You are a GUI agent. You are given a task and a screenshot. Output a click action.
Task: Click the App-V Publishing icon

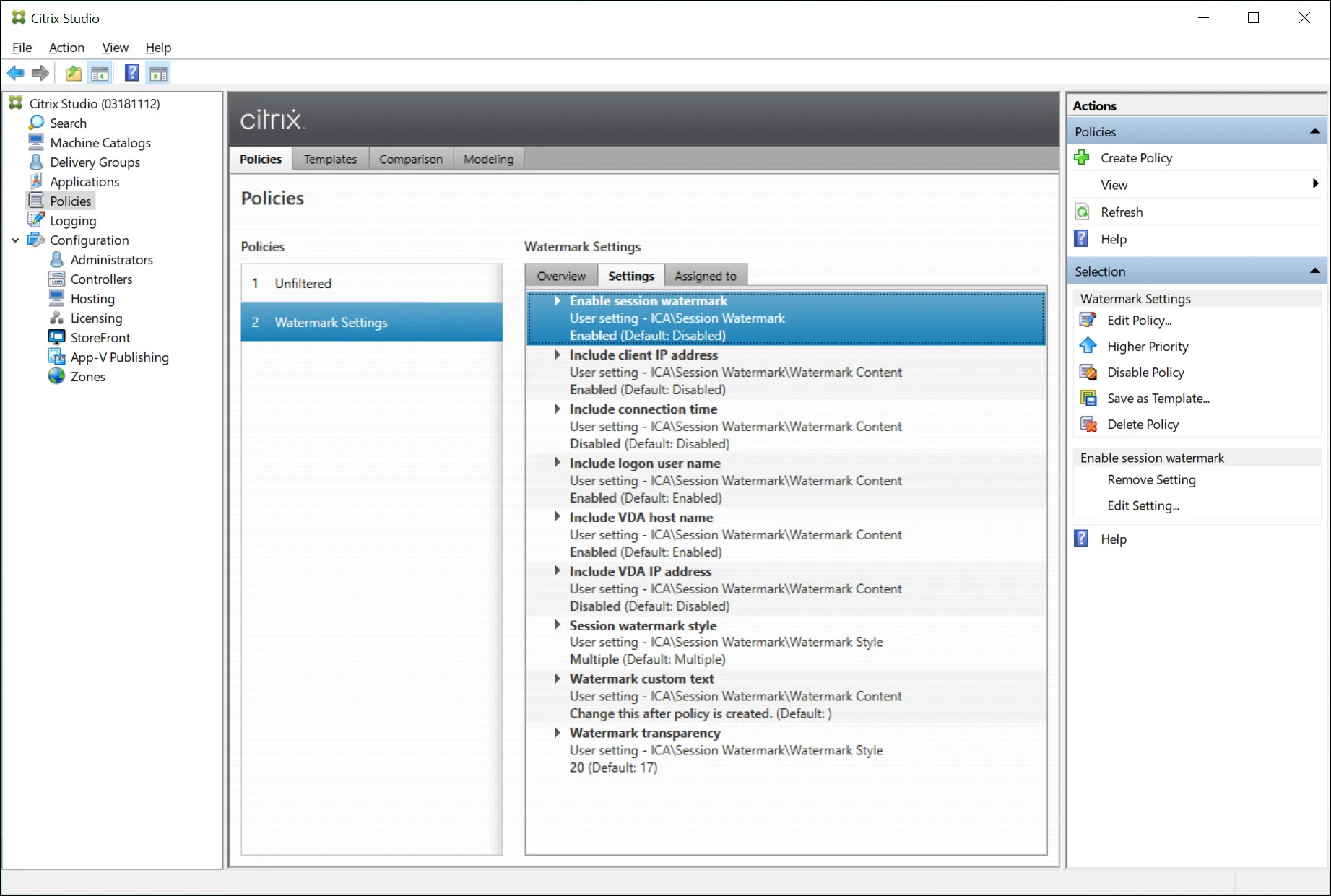pyautogui.click(x=57, y=357)
